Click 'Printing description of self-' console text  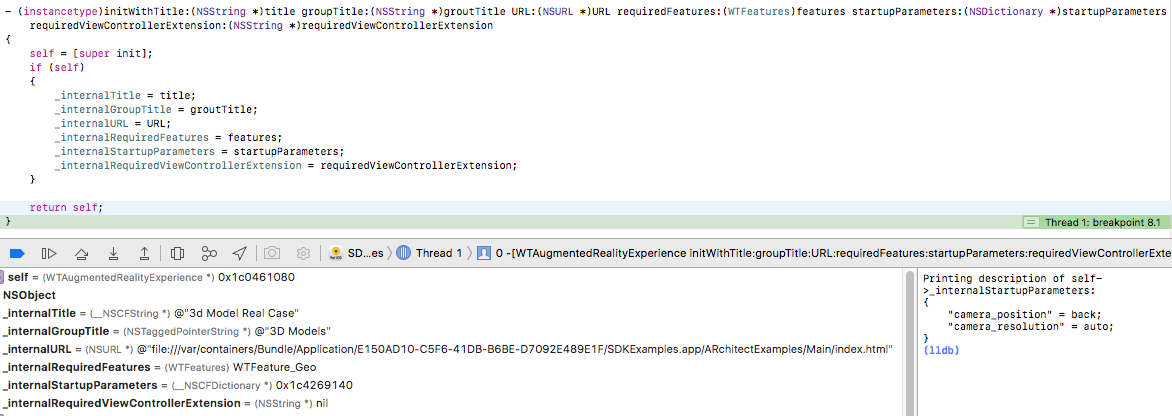click(1013, 279)
